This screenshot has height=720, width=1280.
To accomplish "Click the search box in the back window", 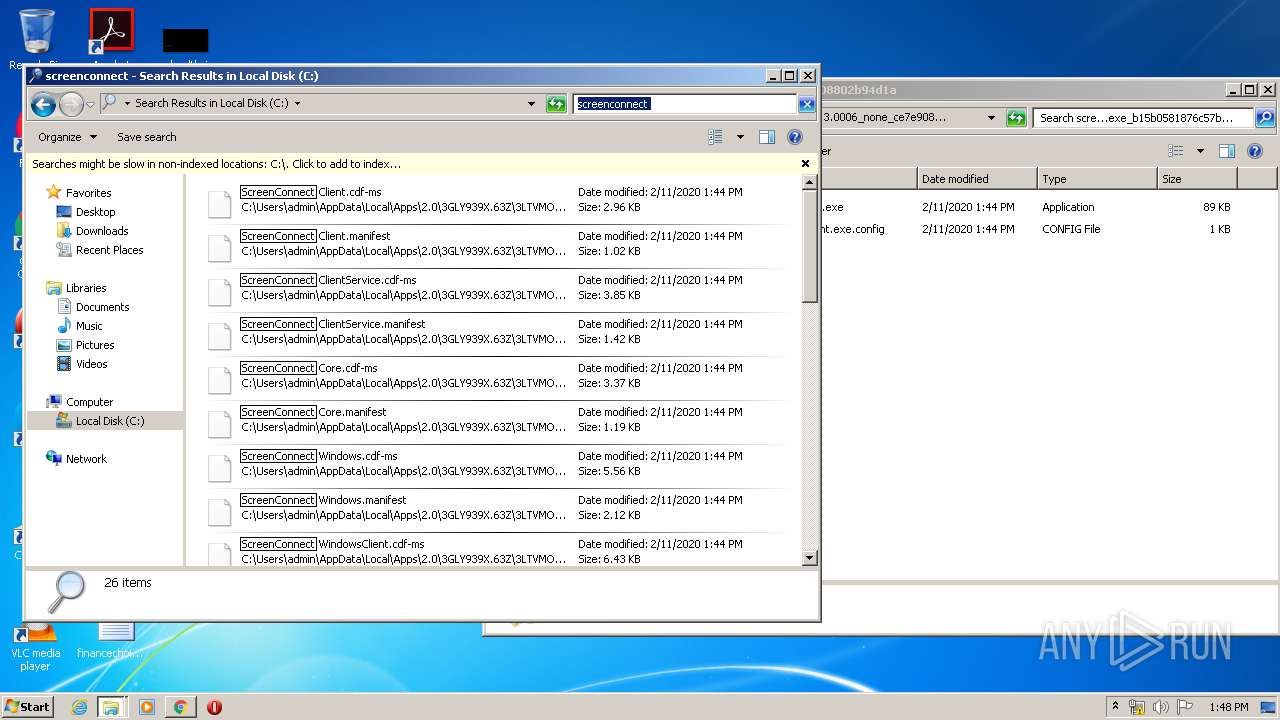I will (x=1143, y=118).
